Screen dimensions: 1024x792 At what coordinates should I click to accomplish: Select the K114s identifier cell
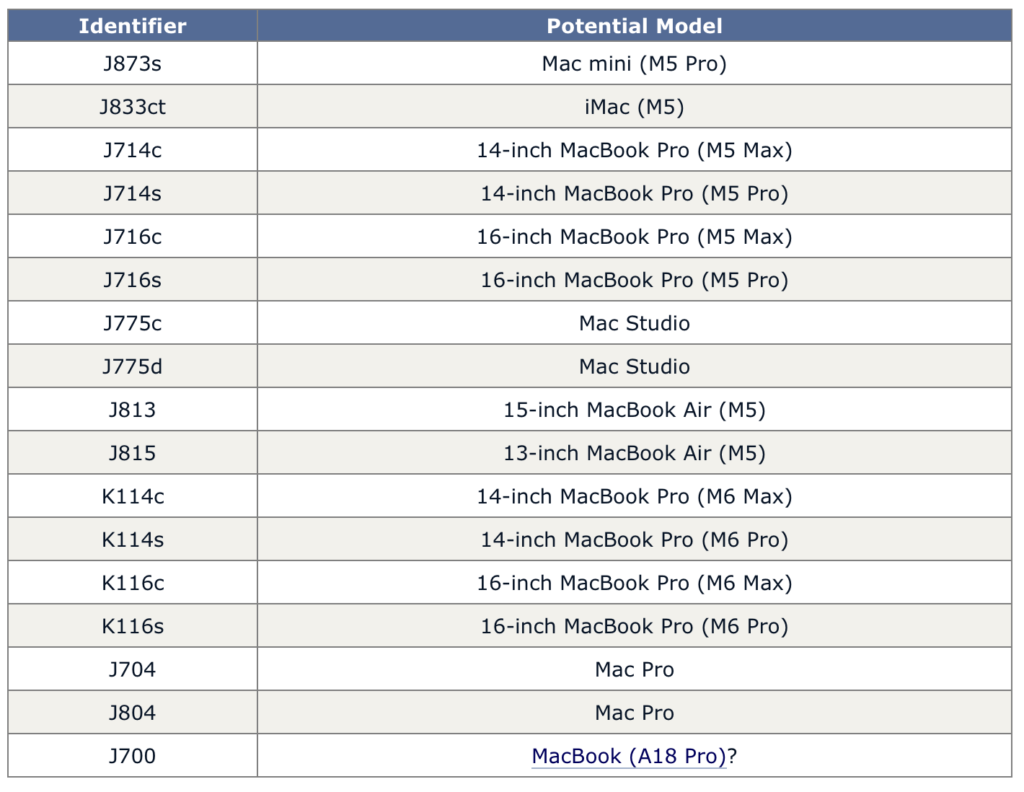(132, 540)
